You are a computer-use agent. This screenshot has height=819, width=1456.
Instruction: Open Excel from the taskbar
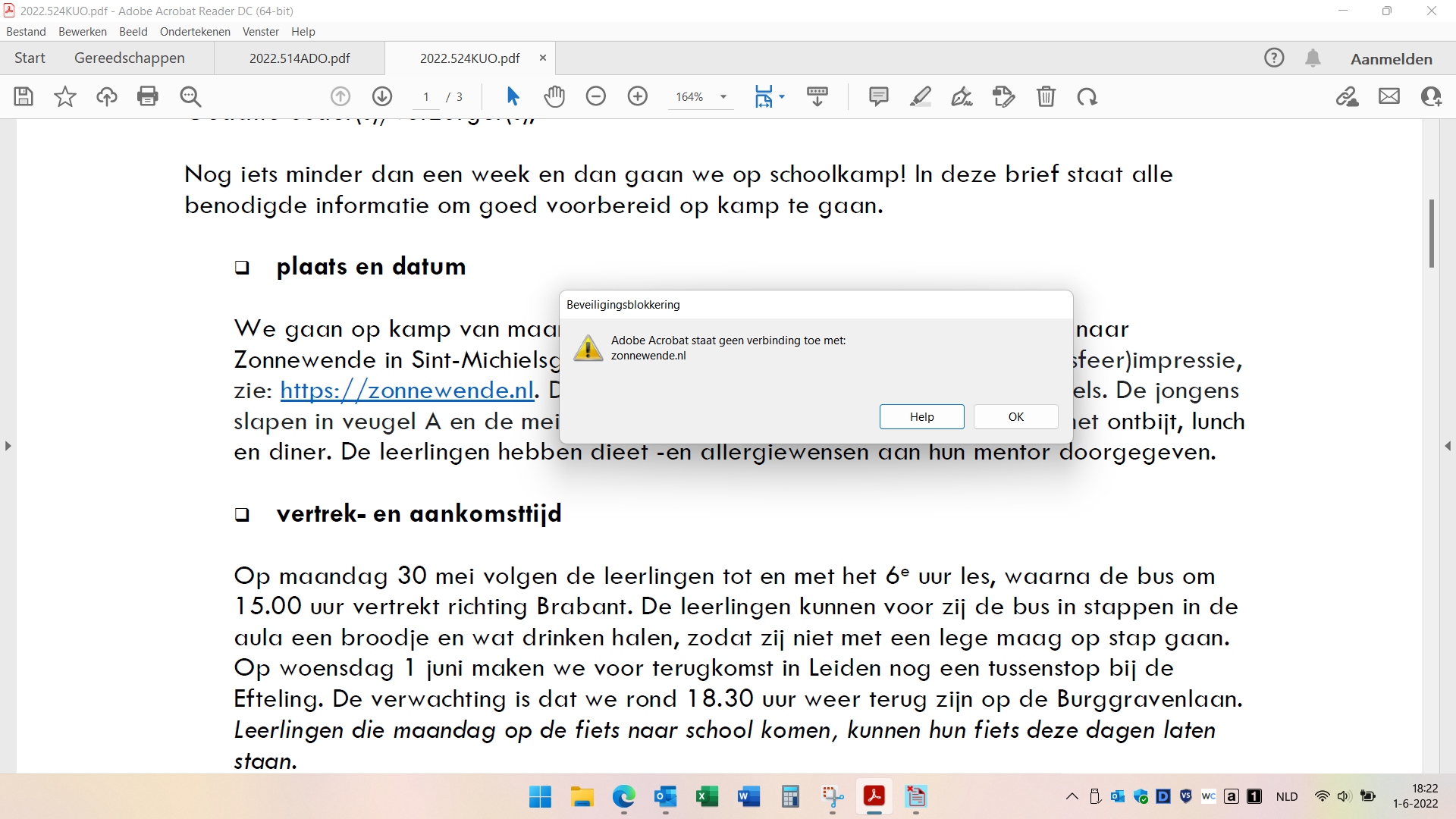click(707, 797)
